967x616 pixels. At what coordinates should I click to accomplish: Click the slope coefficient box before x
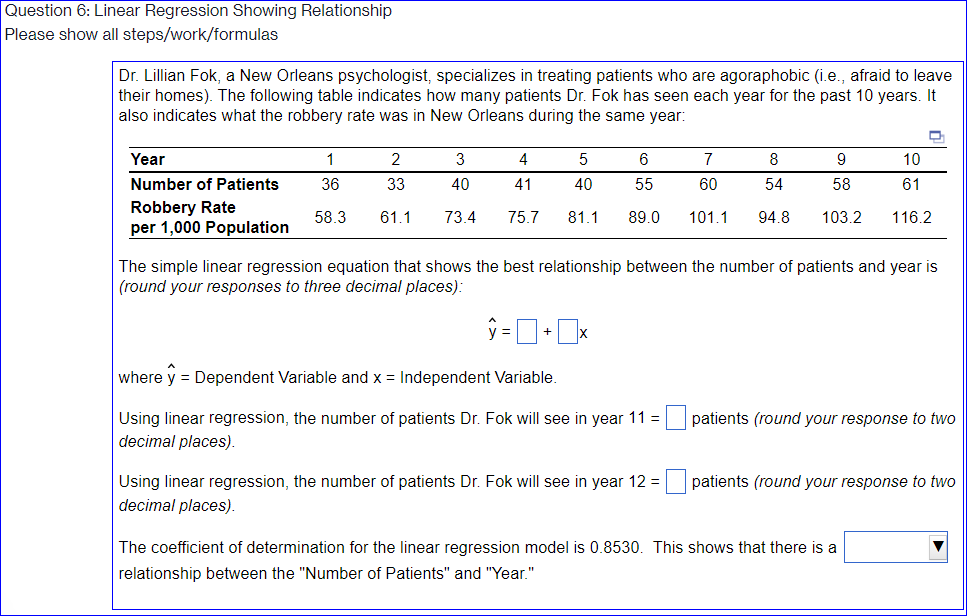point(567,330)
